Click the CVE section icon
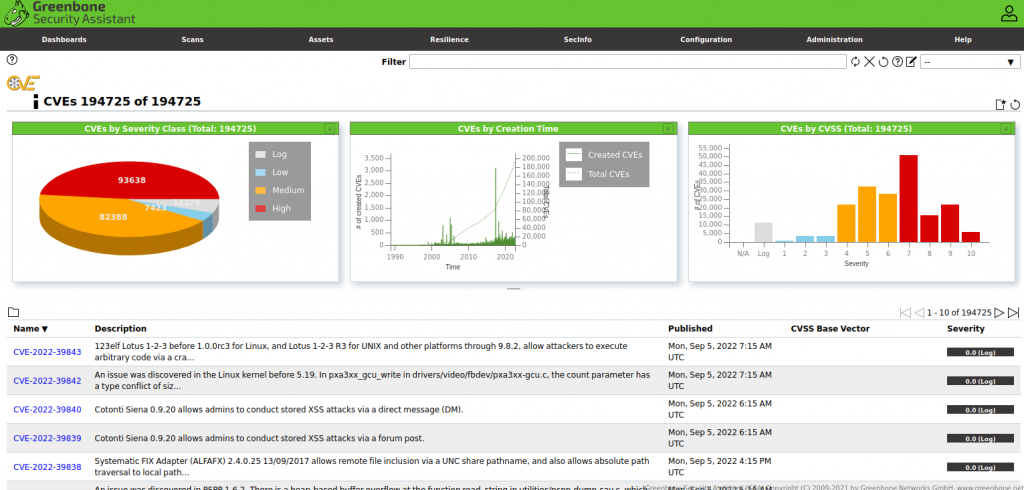Viewport: 1024px width, 490px height. click(x=23, y=83)
